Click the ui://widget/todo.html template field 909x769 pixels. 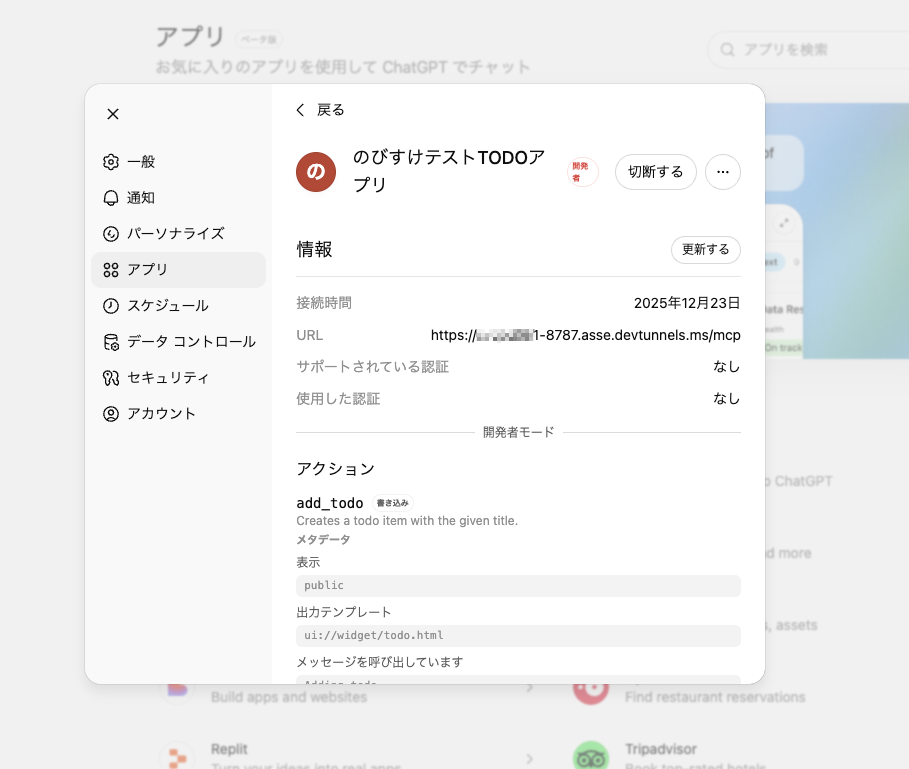518,636
